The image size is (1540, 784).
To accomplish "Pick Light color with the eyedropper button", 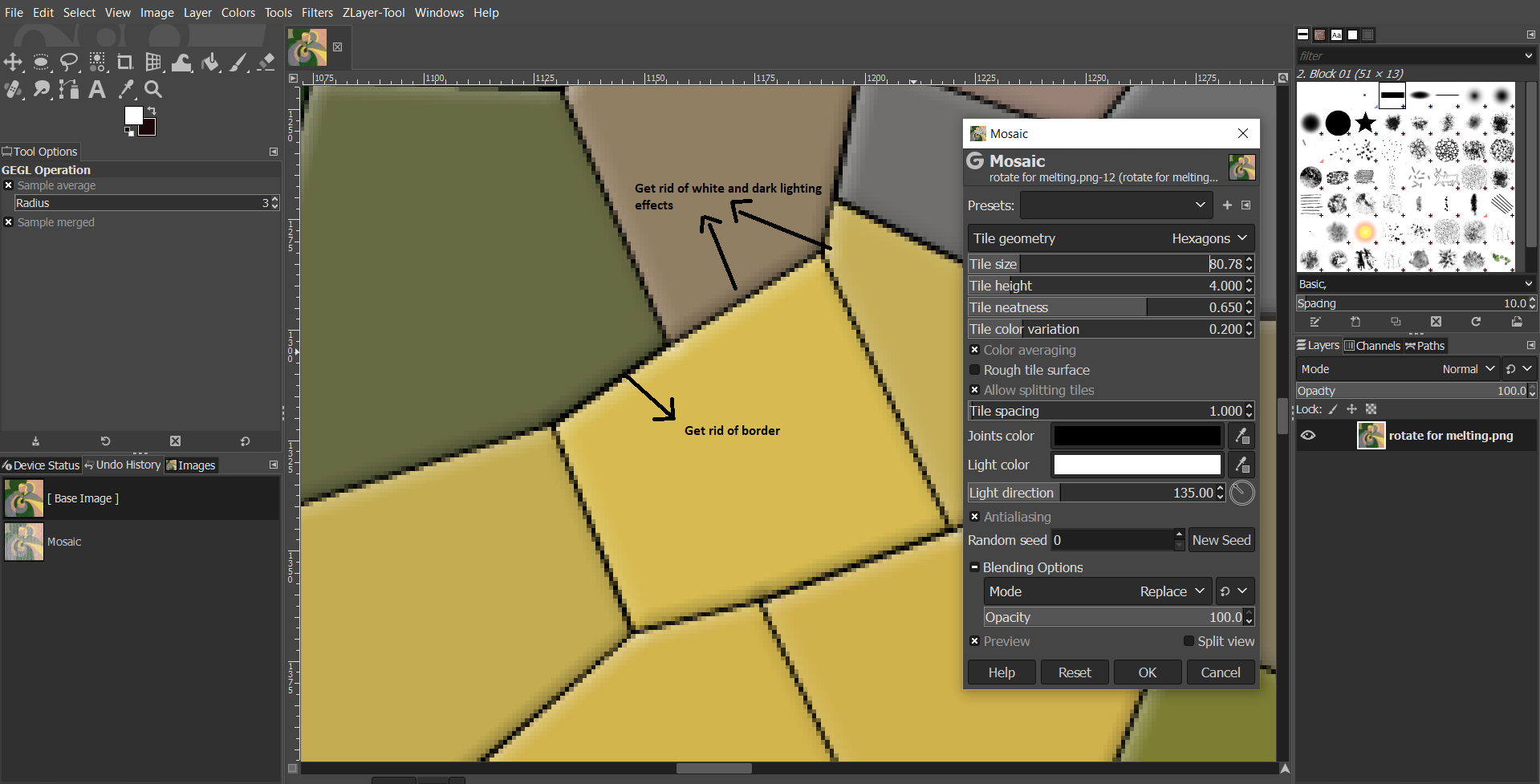I will (x=1241, y=465).
